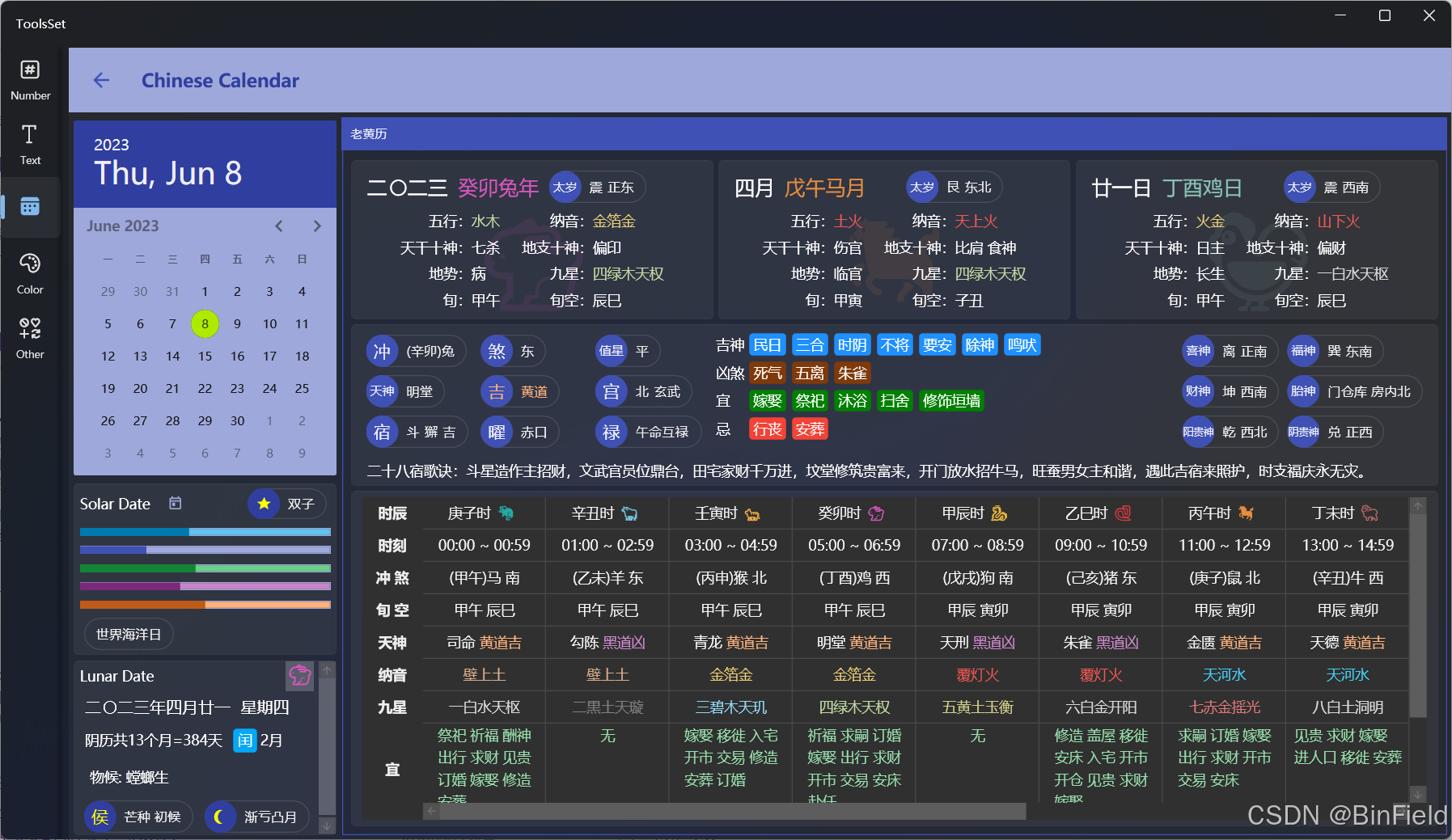Viewport: 1452px width, 840px height.
Task: Click the 天河水 cell under 丁未时
Action: click(x=1348, y=675)
